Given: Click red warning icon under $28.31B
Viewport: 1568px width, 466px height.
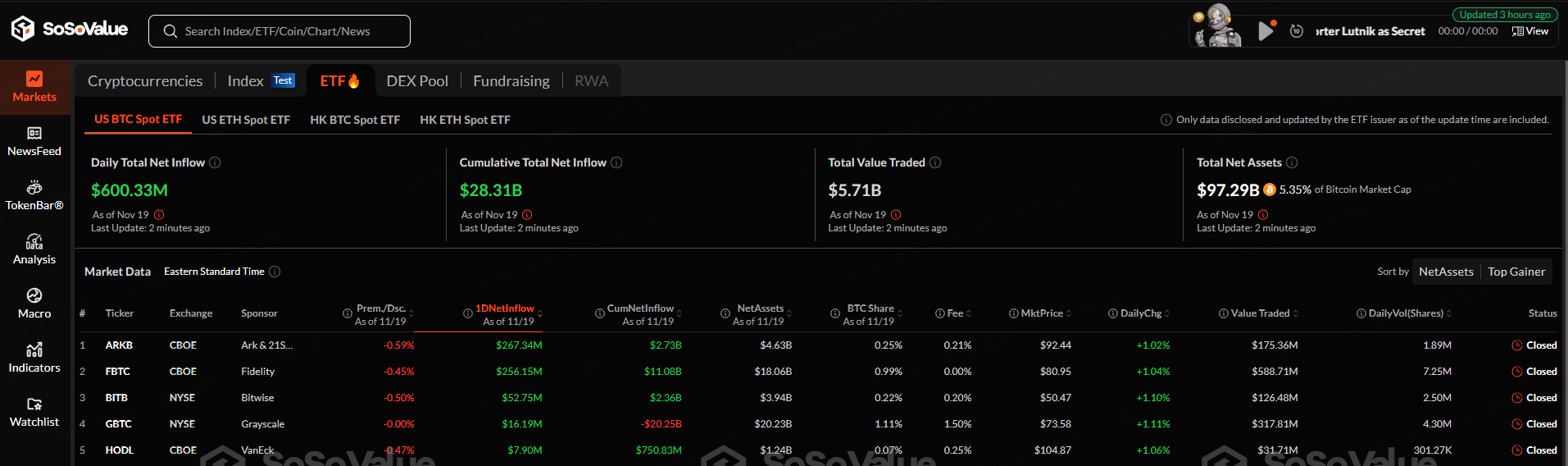Looking at the screenshot, I should (x=527, y=215).
